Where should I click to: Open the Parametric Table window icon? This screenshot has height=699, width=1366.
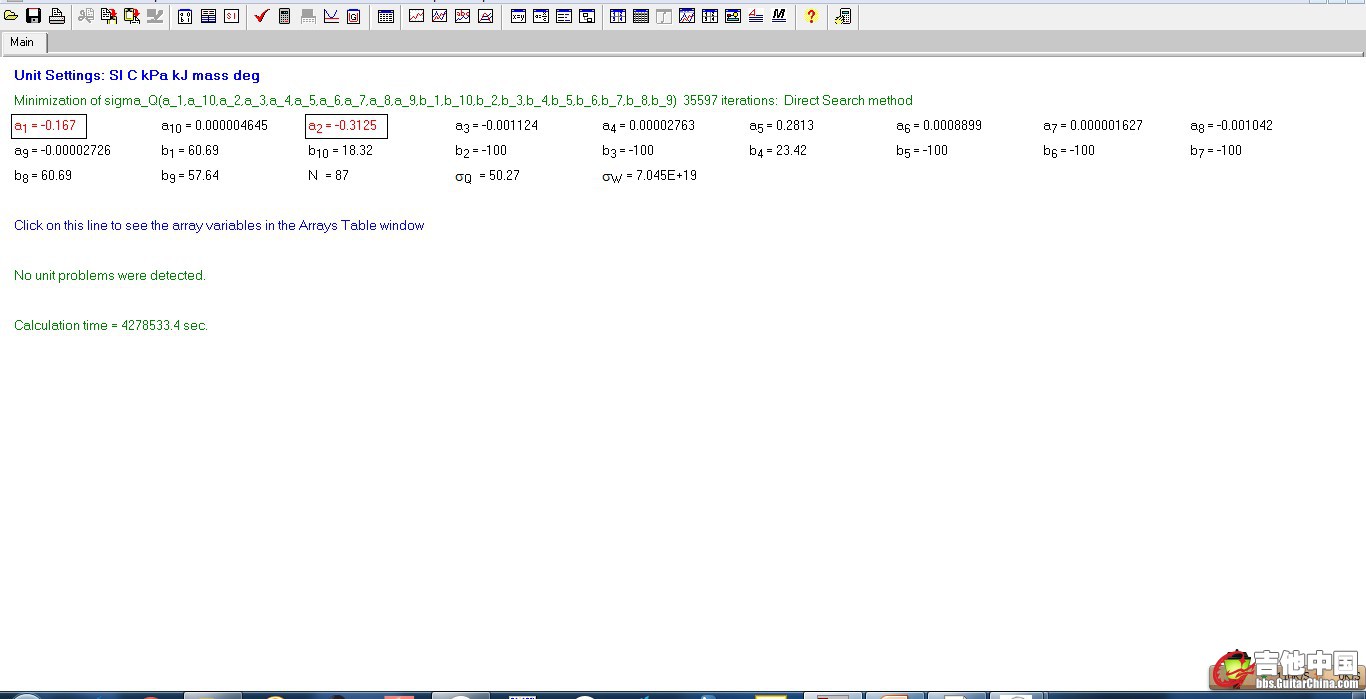618,16
